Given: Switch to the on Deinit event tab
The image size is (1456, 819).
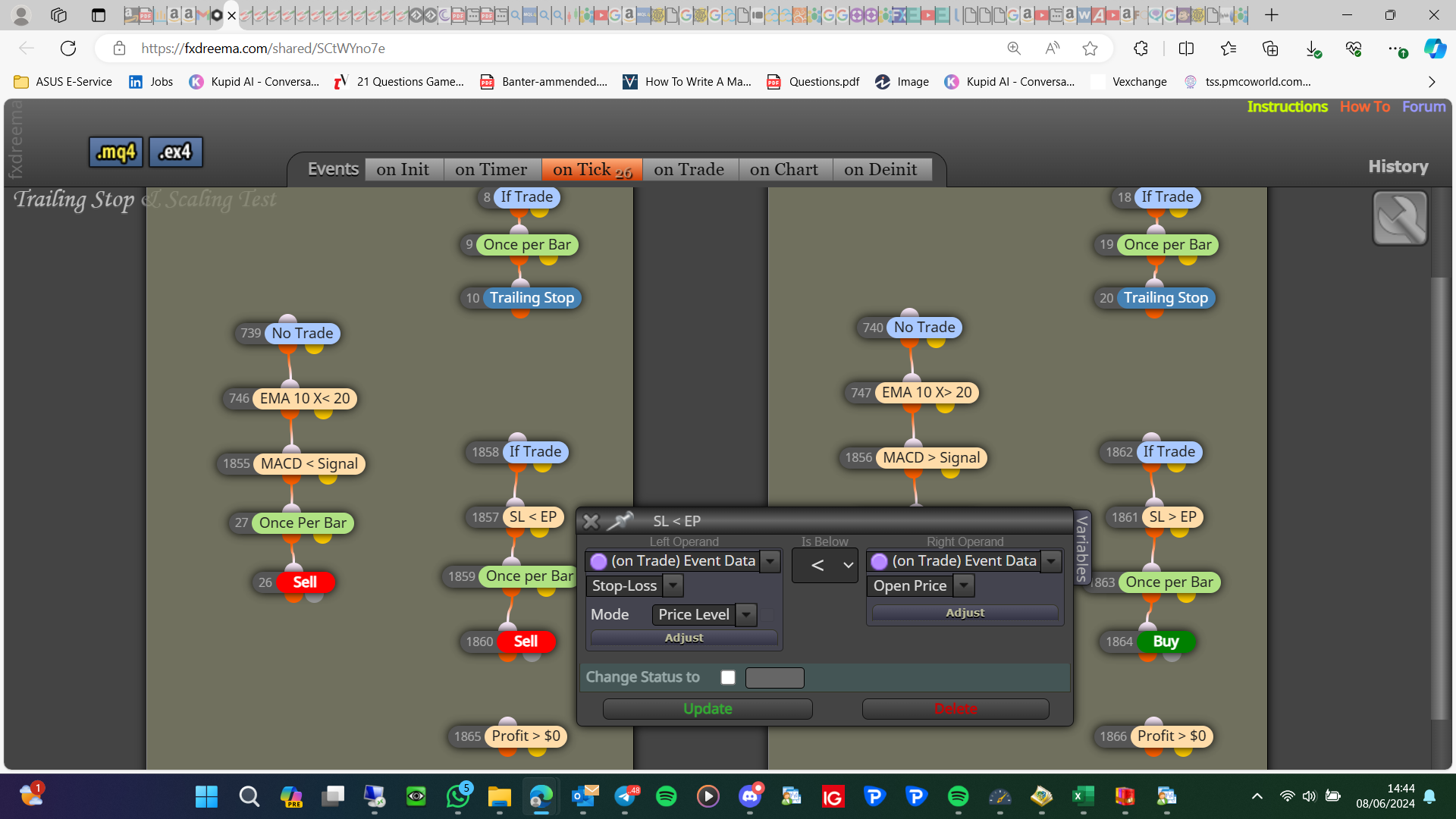Looking at the screenshot, I should point(881,170).
